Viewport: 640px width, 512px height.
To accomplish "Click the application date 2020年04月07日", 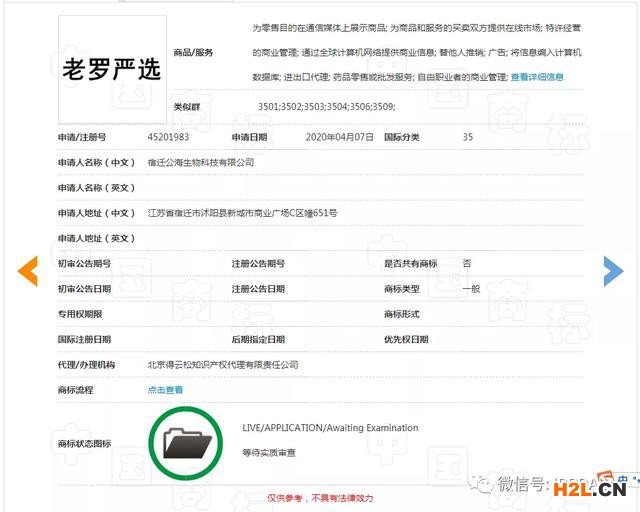I will click(x=340, y=137).
